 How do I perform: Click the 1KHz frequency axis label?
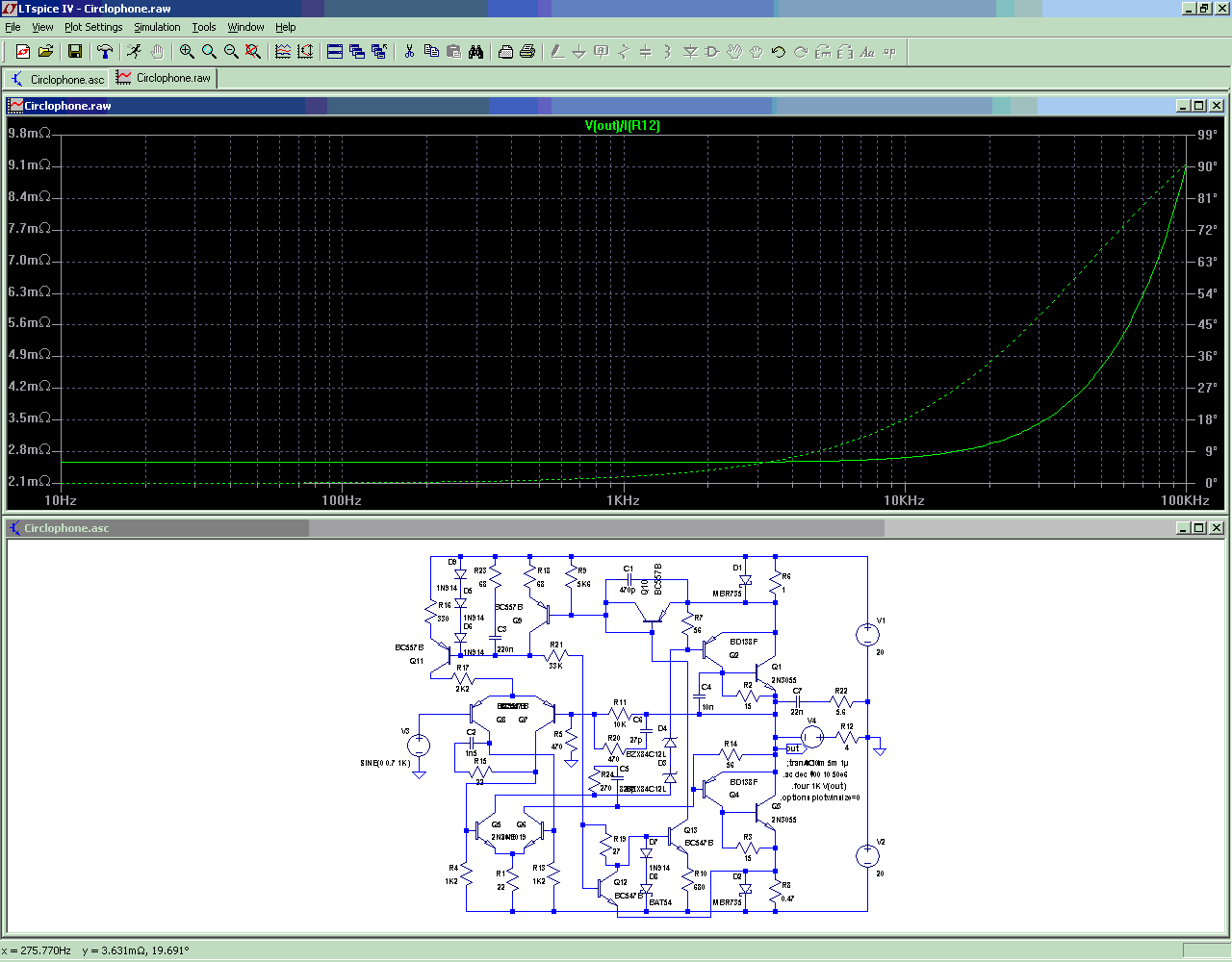pos(623,500)
